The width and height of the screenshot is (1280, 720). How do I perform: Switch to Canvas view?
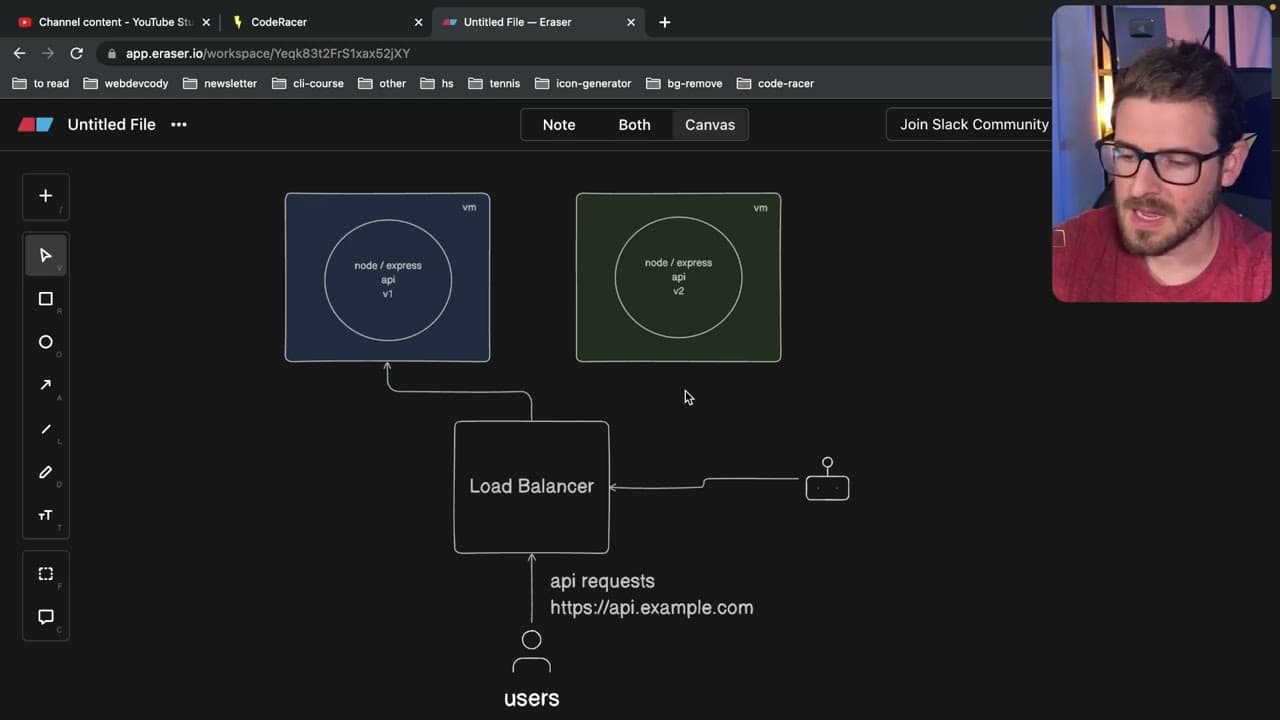point(710,125)
